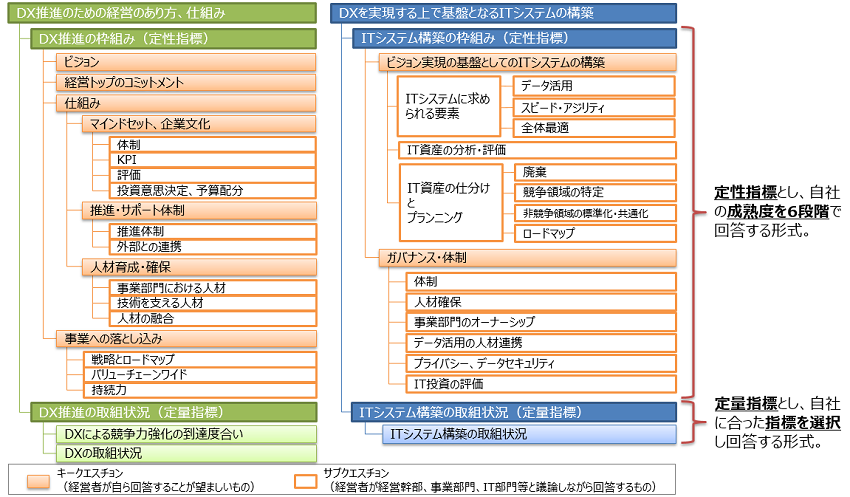Select '投資意思決定、予算配分' box
Viewport: 850px width, 497px height.
pos(212,190)
